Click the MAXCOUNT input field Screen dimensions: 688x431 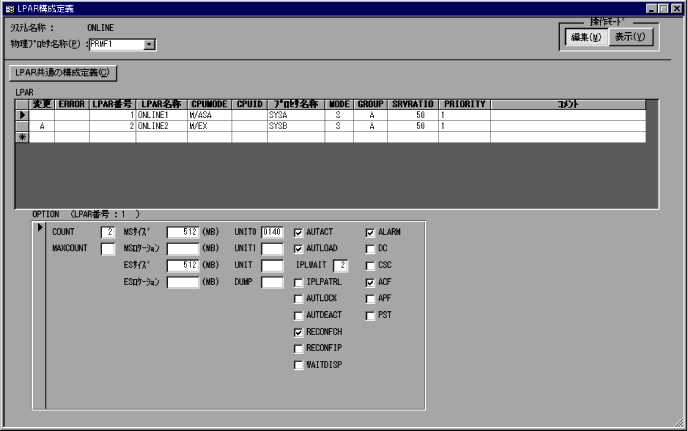108,249
